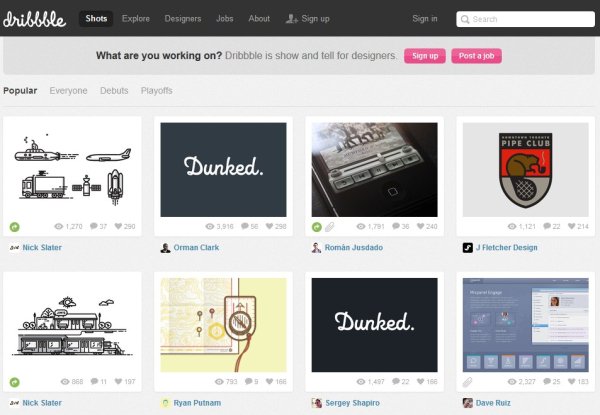This screenshot has height=415, width=600.
Task: Click the attachment paperclip on Dave Ruiz's shot
Action: 468,382
